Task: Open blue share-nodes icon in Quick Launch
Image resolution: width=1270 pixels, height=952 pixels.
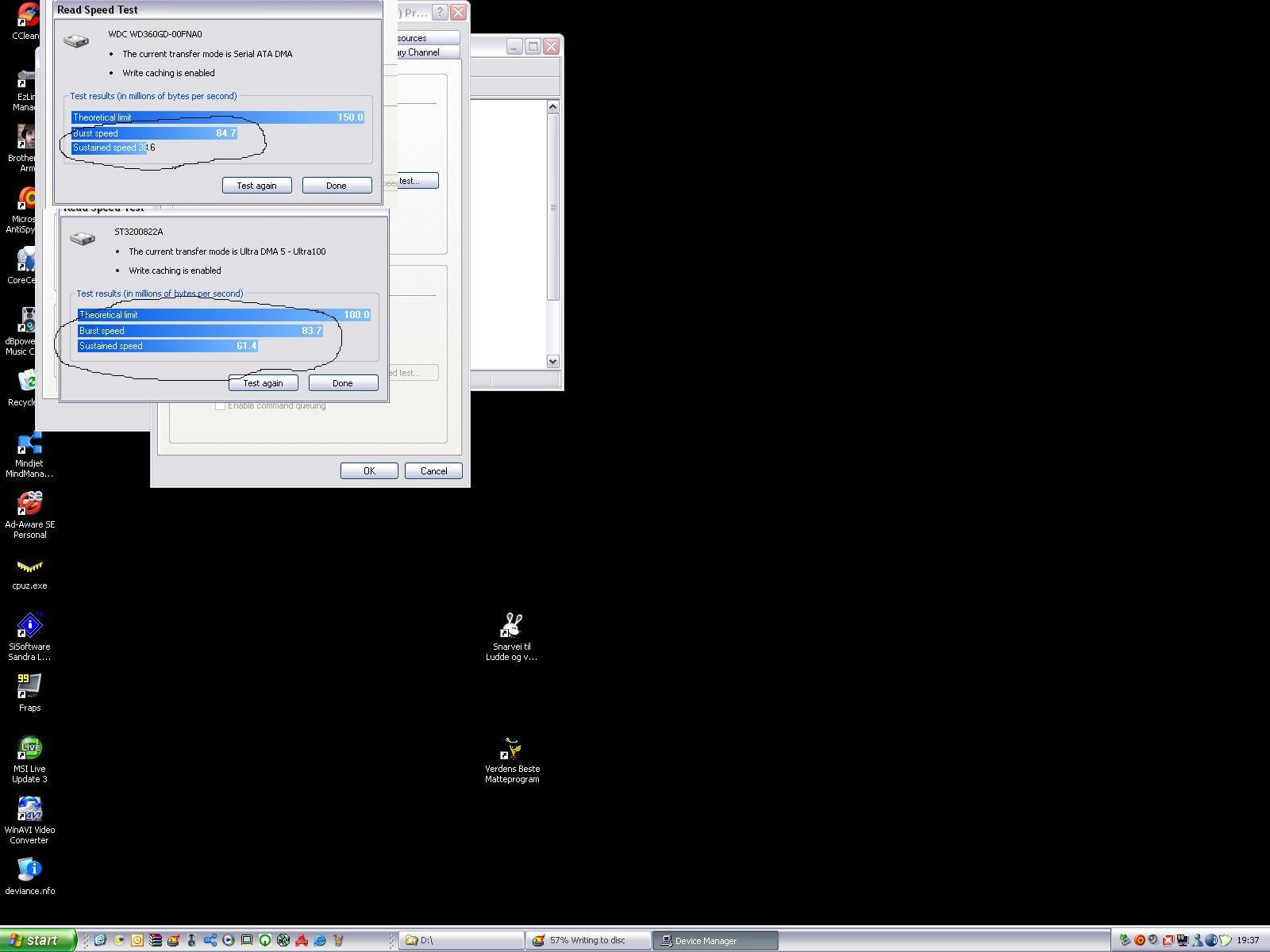Action: click(x=210, y=940)
